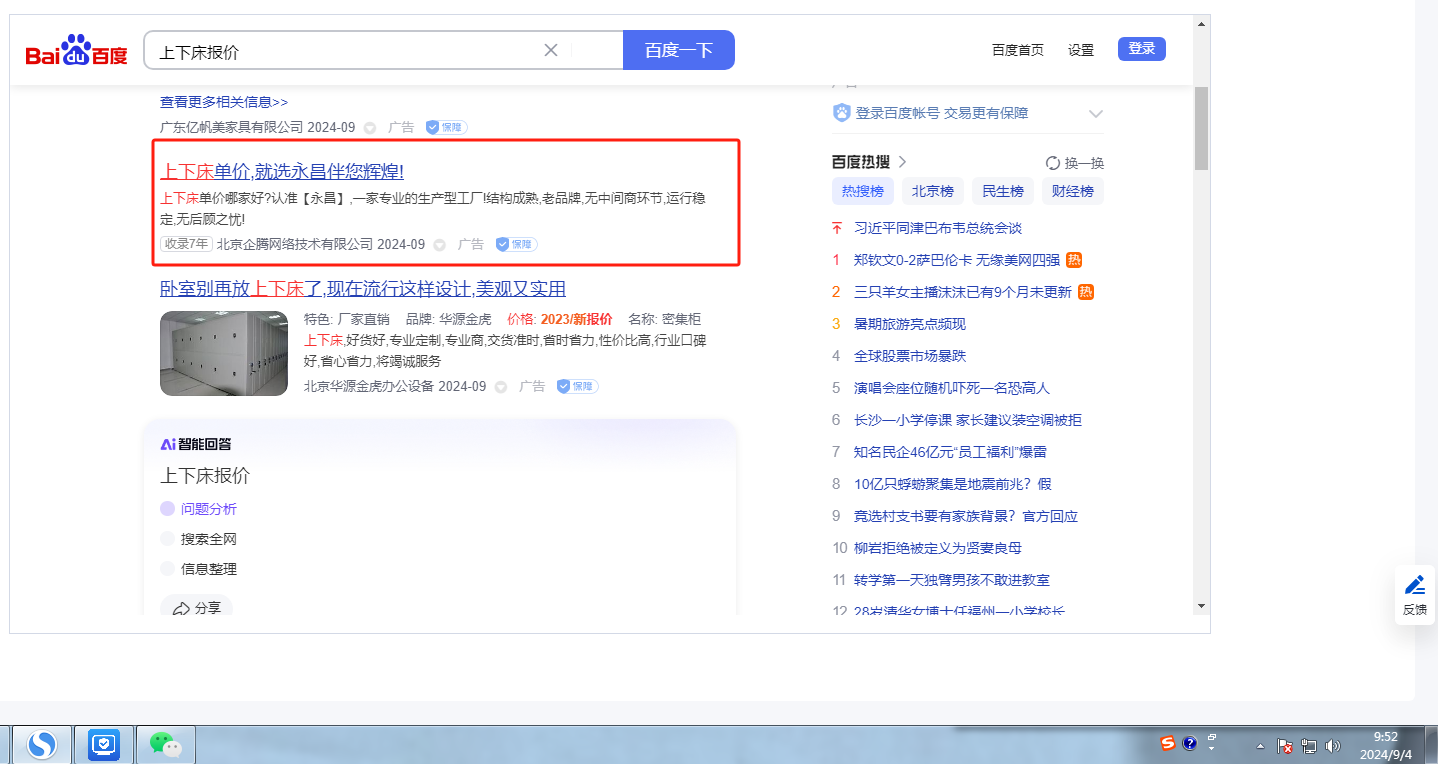Click 保障 badge on 永昌 ad result
Screen dimensions: 1438x764
click(x=516, y=244)
